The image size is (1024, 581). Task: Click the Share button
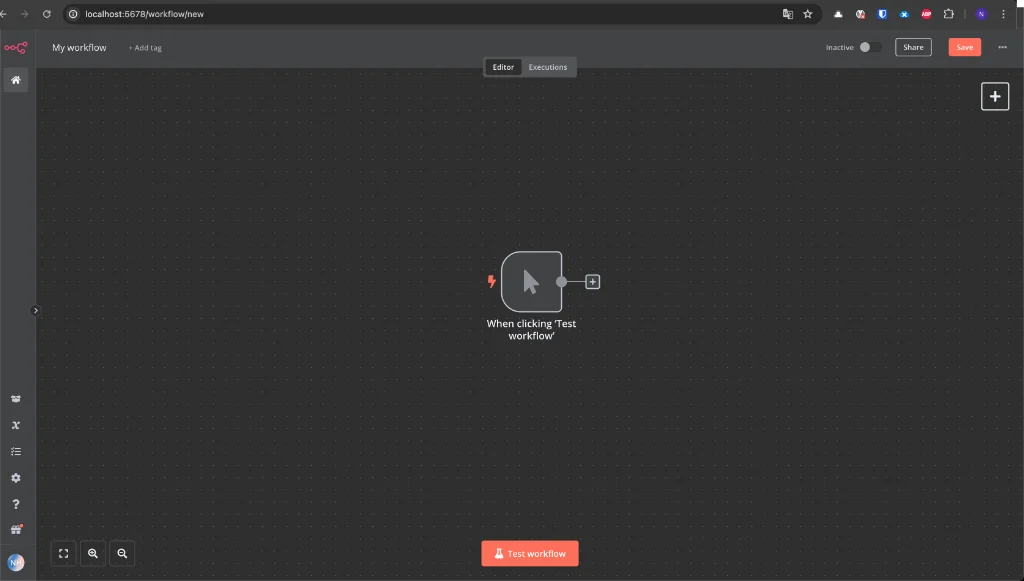point(913,47)
